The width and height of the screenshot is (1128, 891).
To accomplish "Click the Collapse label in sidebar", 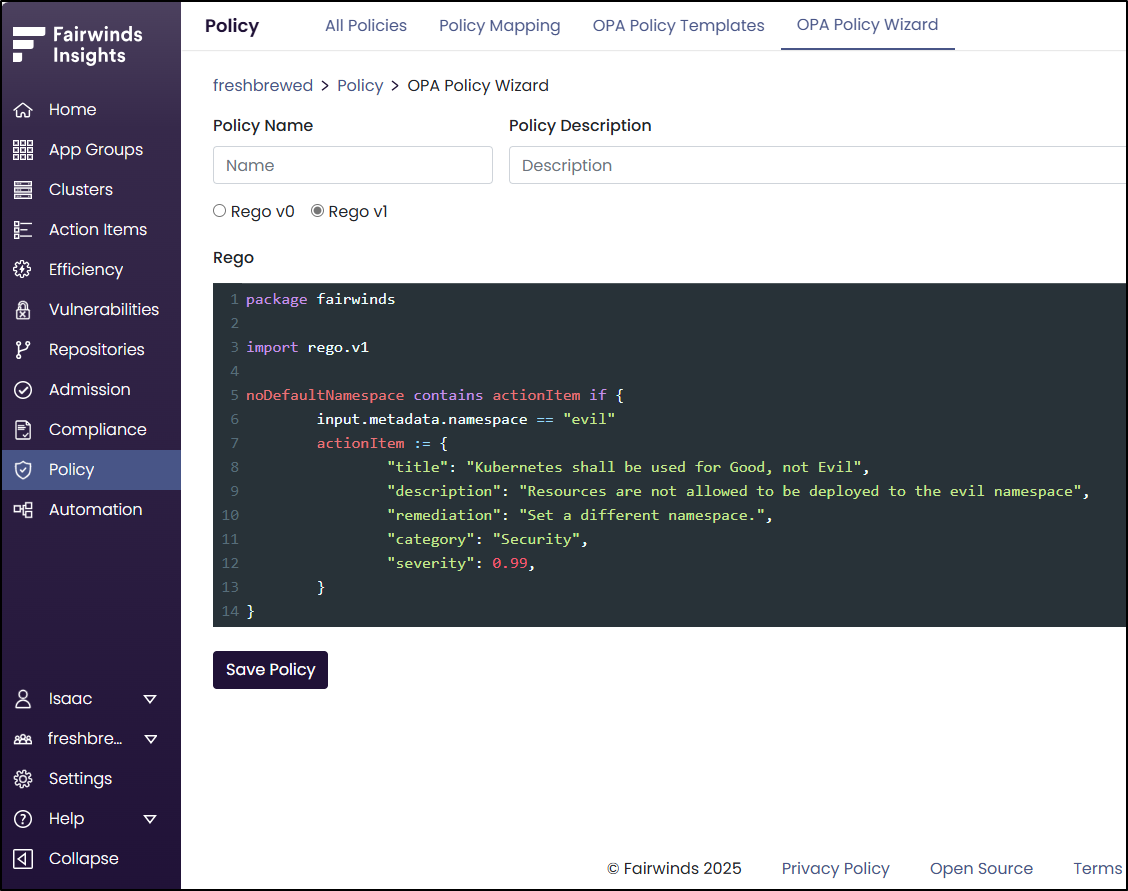I will [x=83, y=859].
